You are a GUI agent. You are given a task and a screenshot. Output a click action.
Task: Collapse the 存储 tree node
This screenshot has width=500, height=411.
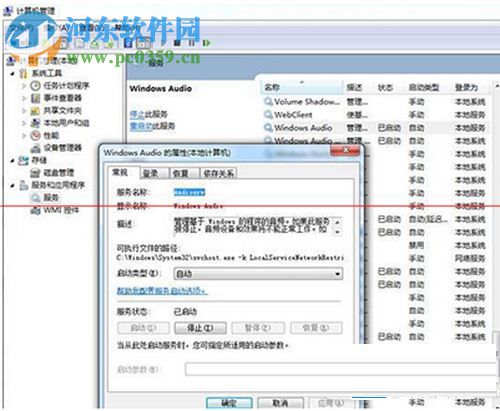pyautogui.click(x=13, y=160)
